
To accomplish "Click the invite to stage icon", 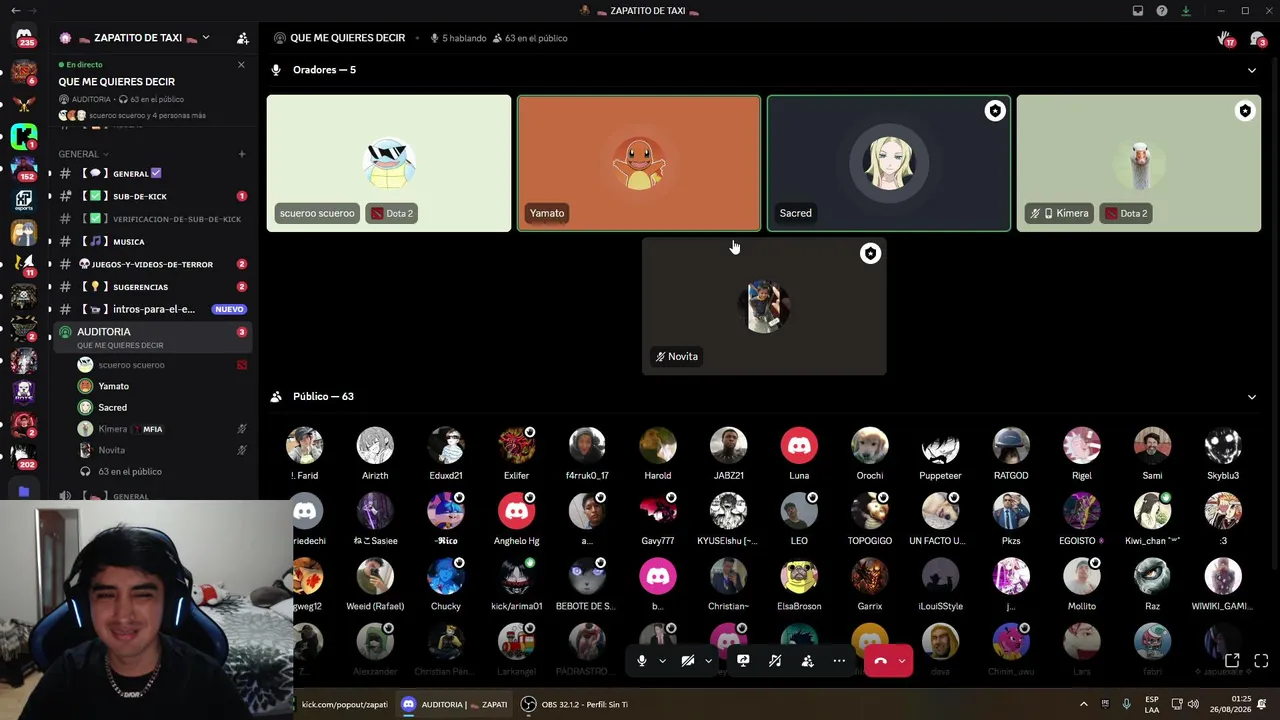I will (807, 661).
